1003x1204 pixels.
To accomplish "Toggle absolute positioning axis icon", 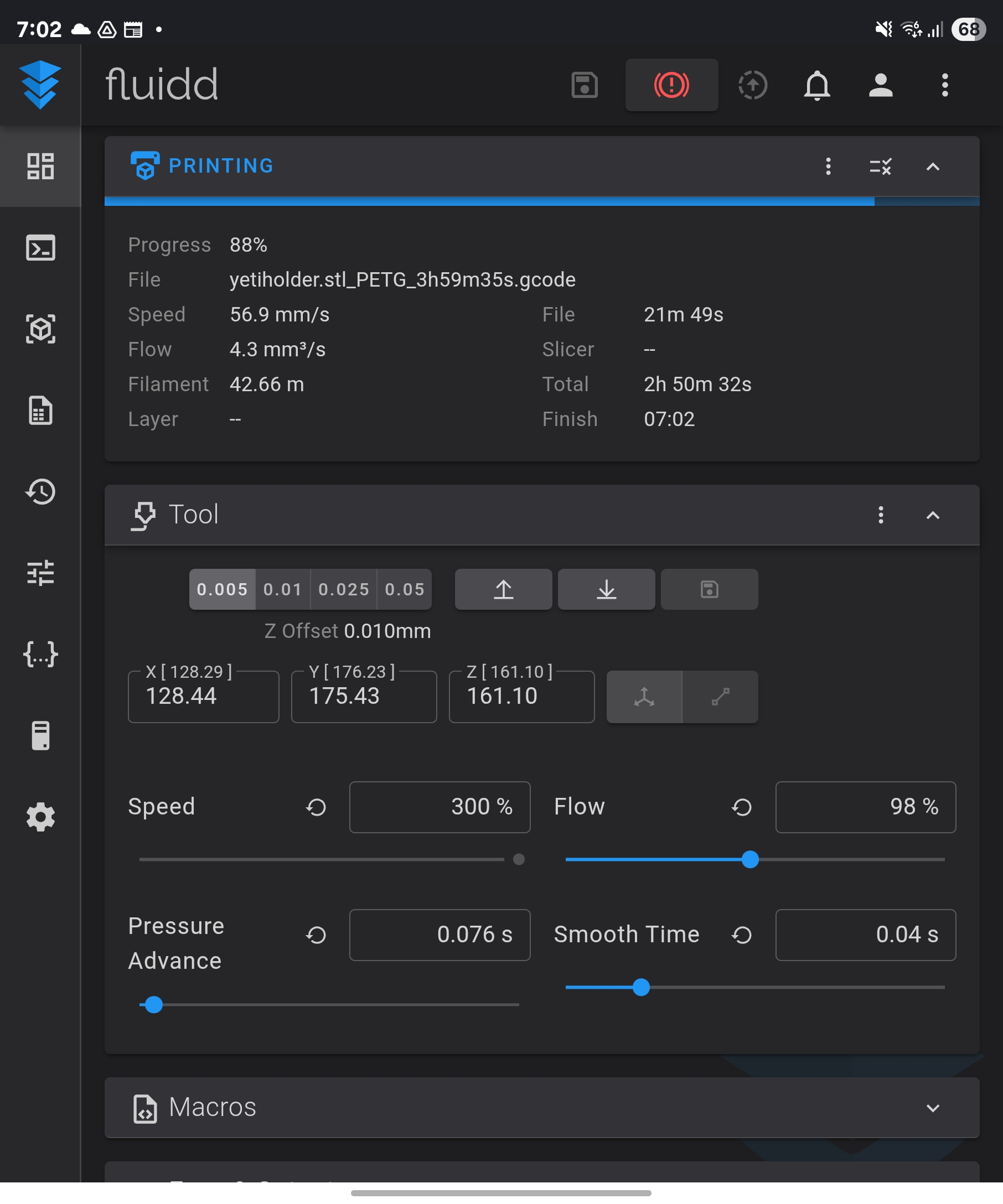I will coord(644,697).
